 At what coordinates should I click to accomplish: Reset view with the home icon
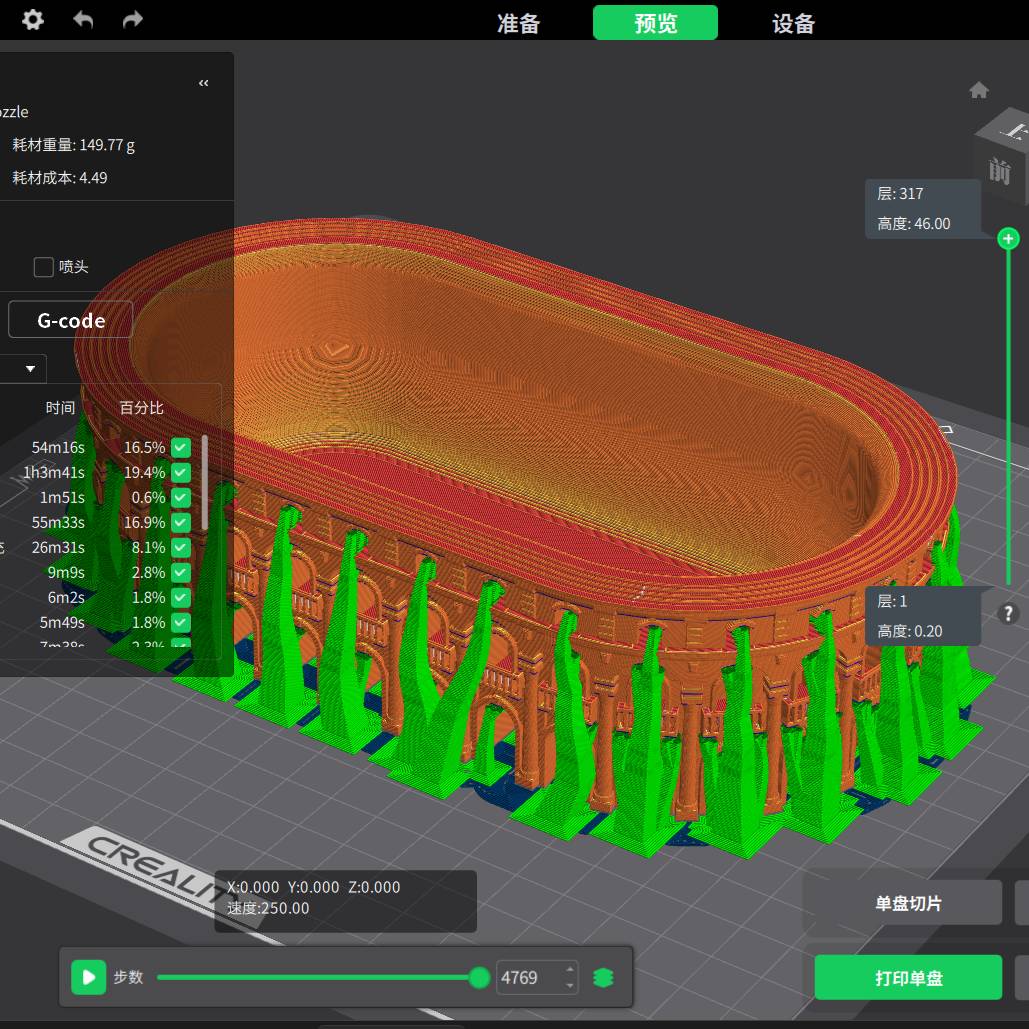(979, 91)
